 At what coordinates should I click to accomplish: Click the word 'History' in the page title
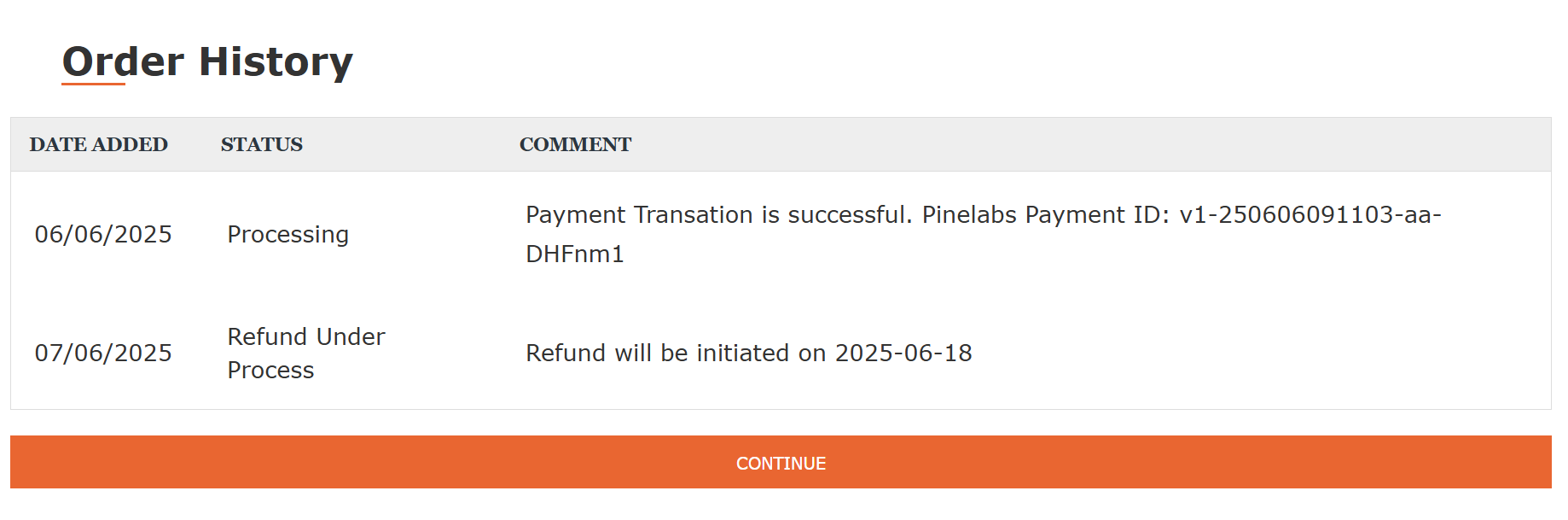point(276,62)
